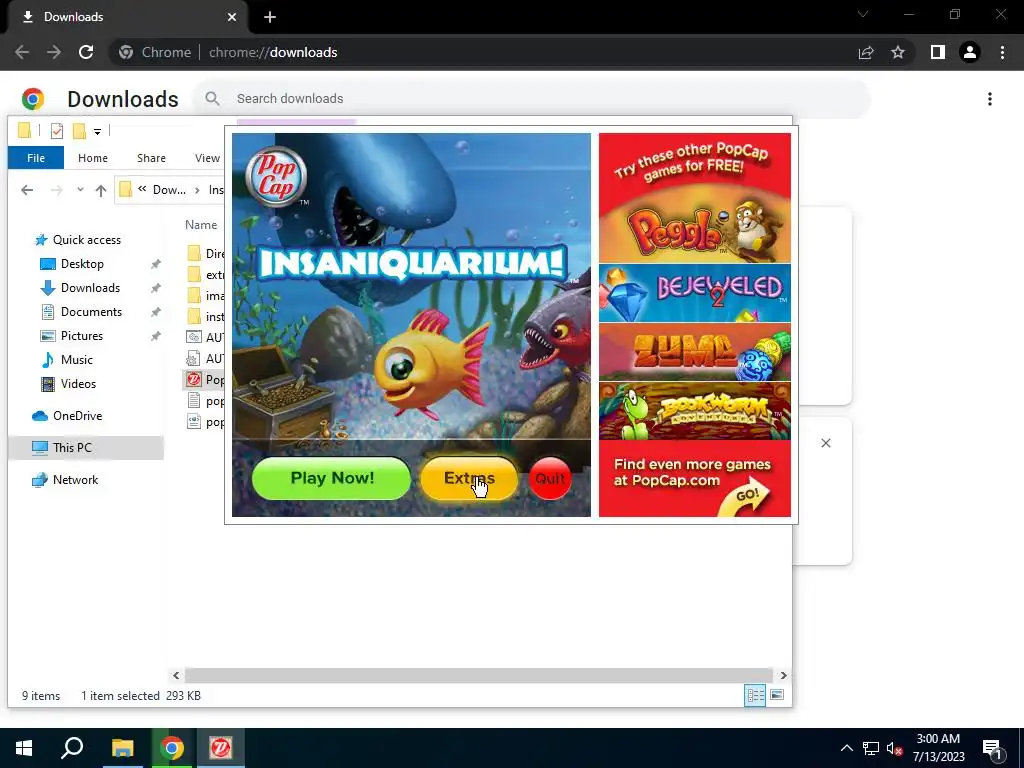The height and width of the screenshot is (768, 1024).
Task: Go up one folder level
Action: [x=101, y=190]
